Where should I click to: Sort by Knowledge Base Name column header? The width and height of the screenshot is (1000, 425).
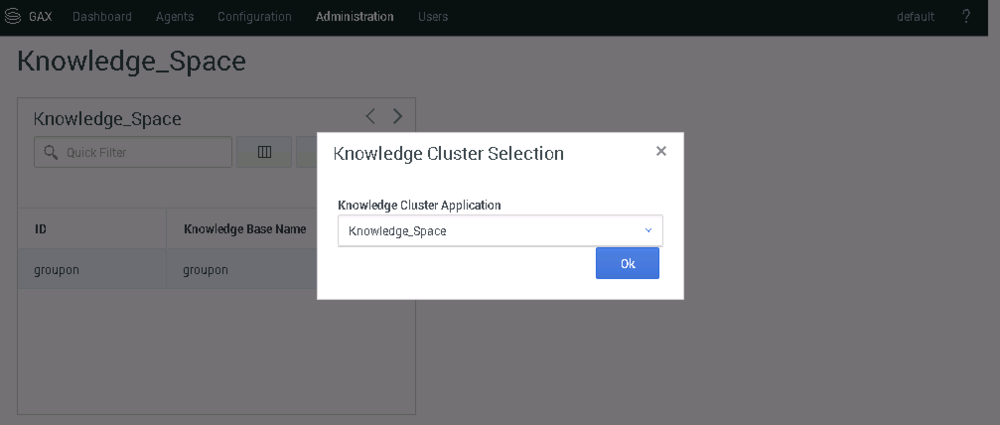click(245, 228)
